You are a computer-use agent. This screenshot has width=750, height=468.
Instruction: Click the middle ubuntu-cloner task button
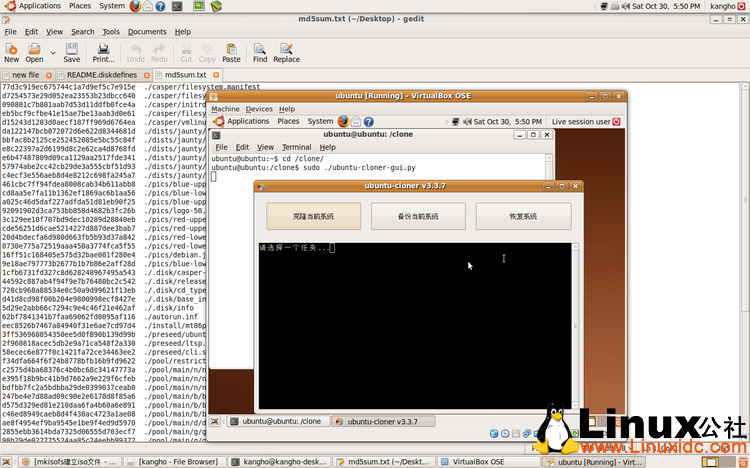pos(418,216)
